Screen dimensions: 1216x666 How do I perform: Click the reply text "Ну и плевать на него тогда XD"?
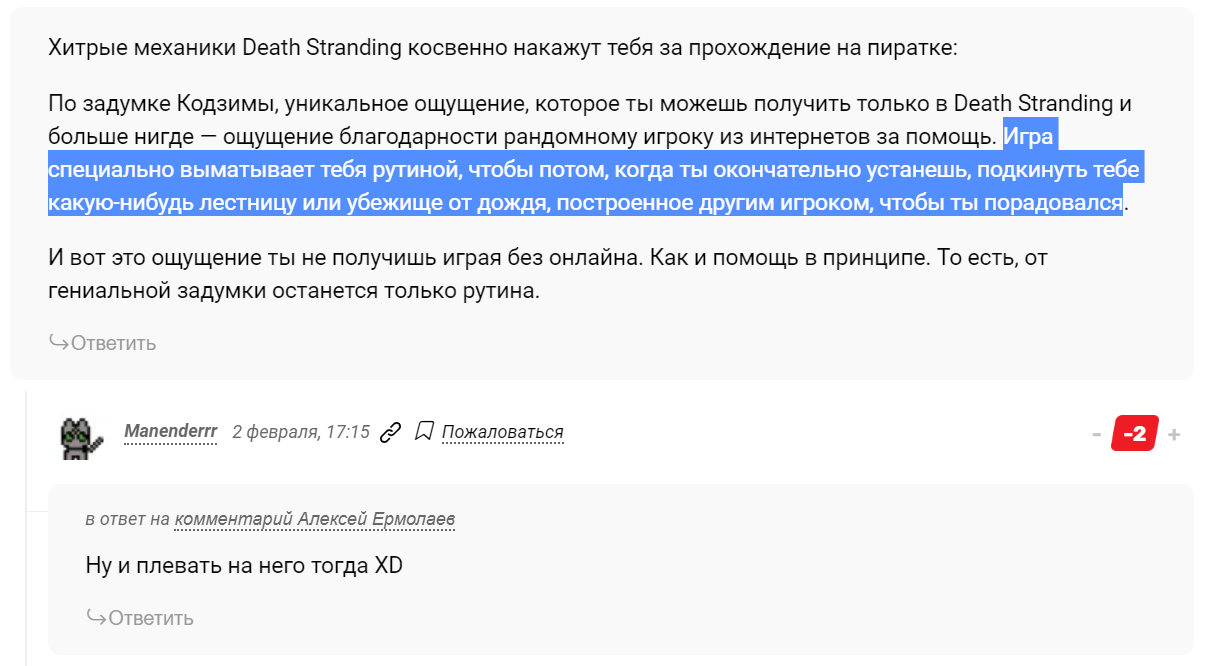(244, 565)
